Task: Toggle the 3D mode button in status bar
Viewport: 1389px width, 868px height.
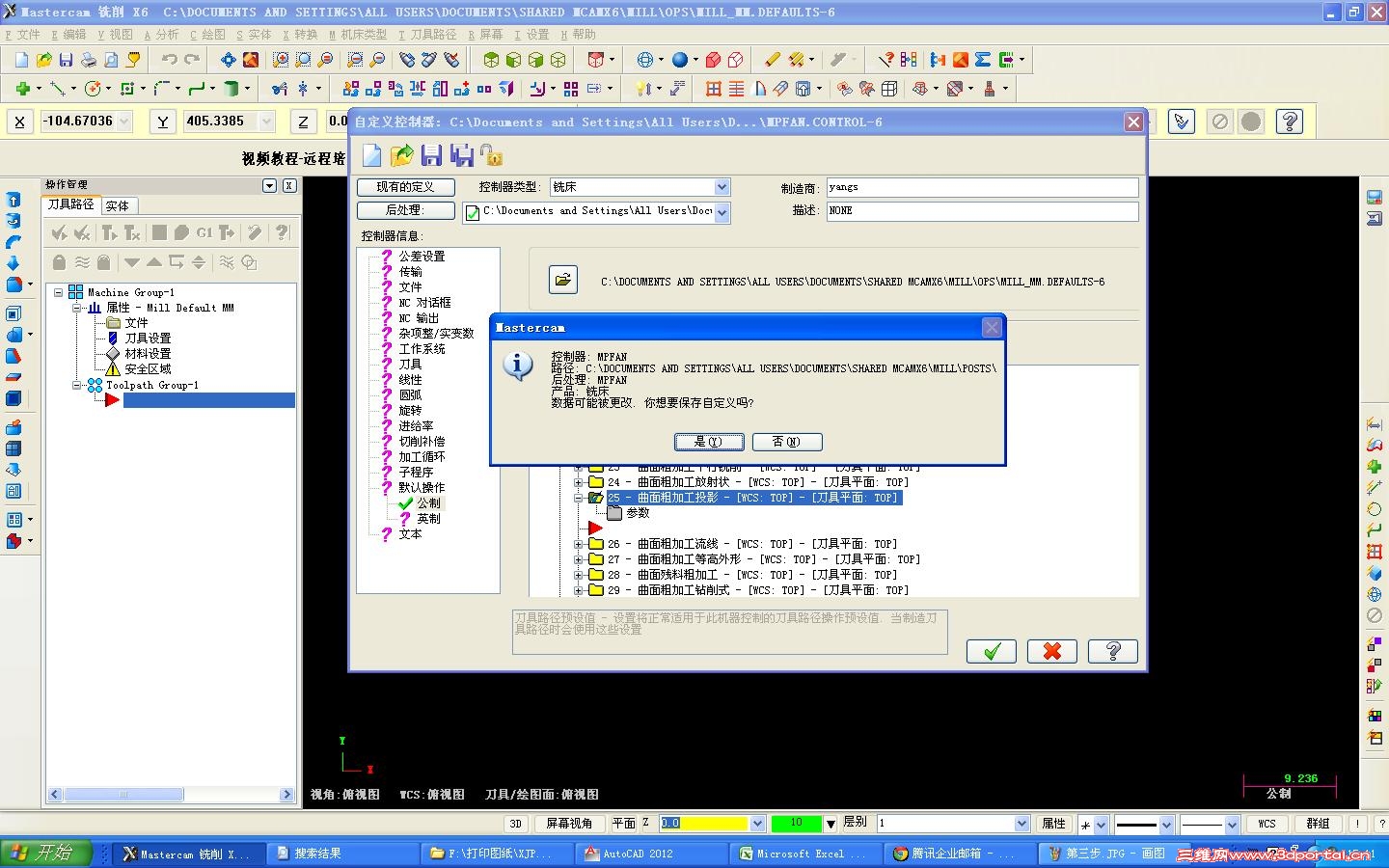Action: click(x=516, y=824)
